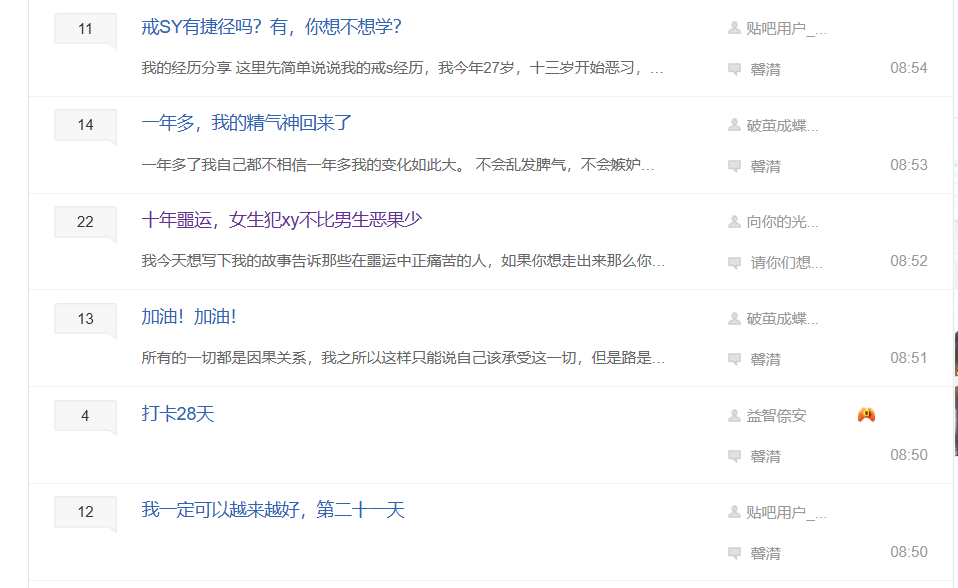
Task: Click the reply count badge showing 22
Action: [85, 222]
